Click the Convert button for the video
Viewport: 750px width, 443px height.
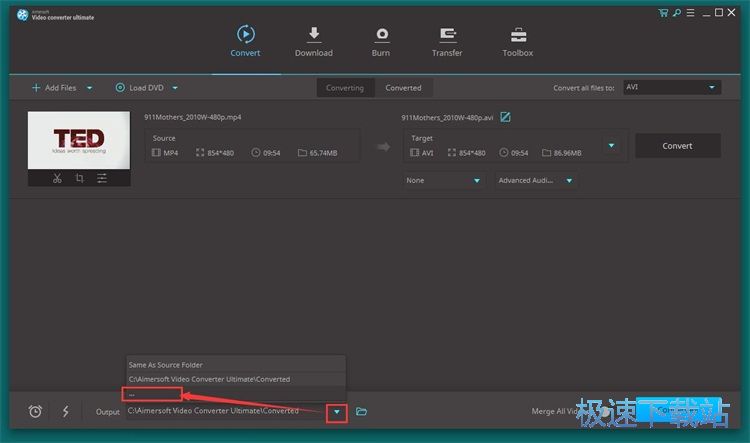(677, 146)
